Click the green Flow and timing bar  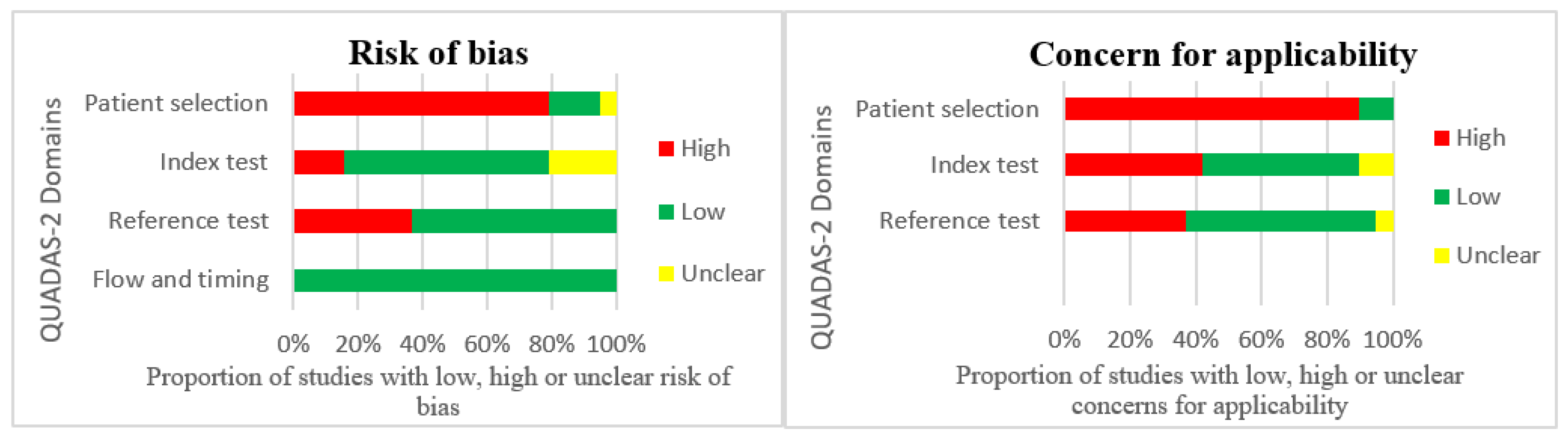coord(455,280)
